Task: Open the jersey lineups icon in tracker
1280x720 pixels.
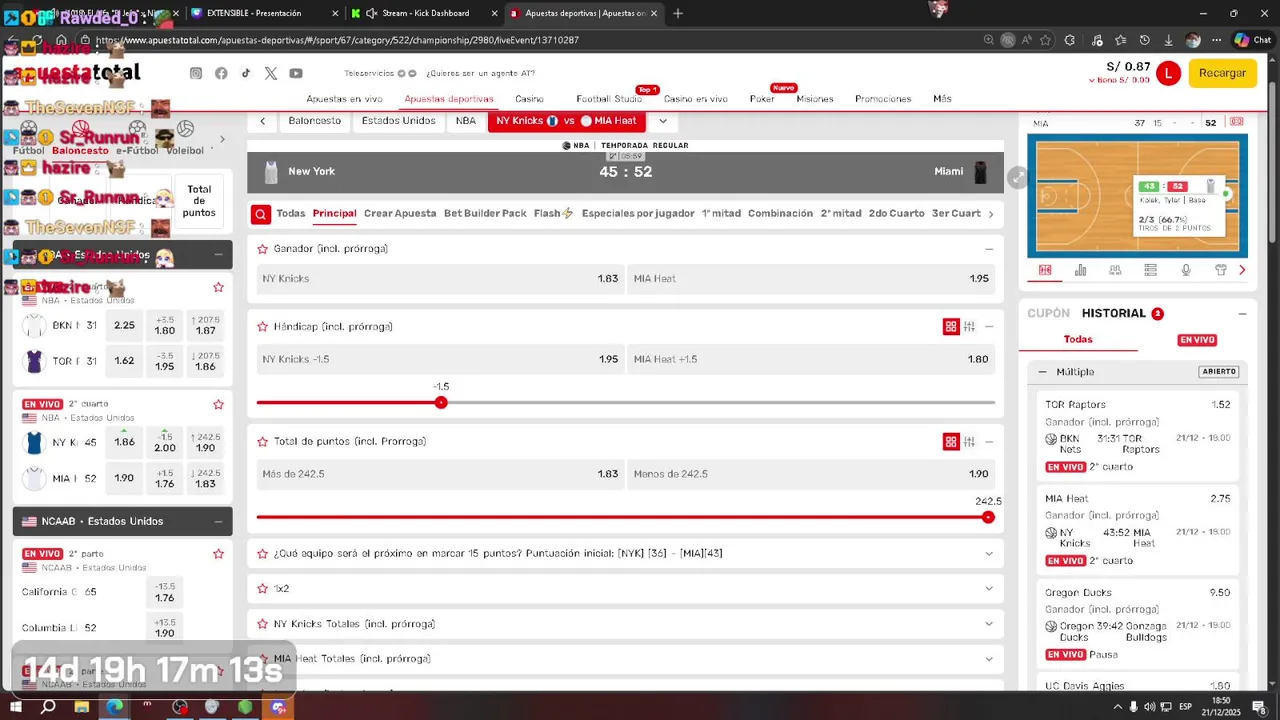Action: (x=1221, y=270)
